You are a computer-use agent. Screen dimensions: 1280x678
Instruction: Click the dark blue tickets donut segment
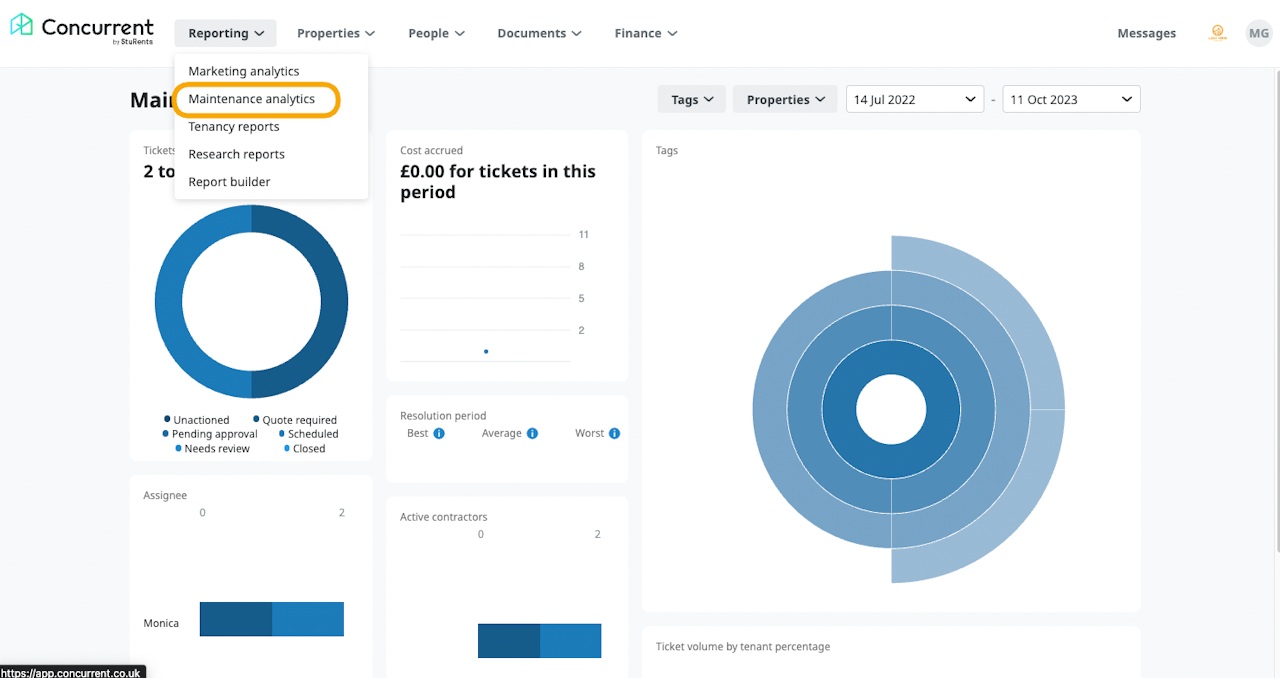334,302
